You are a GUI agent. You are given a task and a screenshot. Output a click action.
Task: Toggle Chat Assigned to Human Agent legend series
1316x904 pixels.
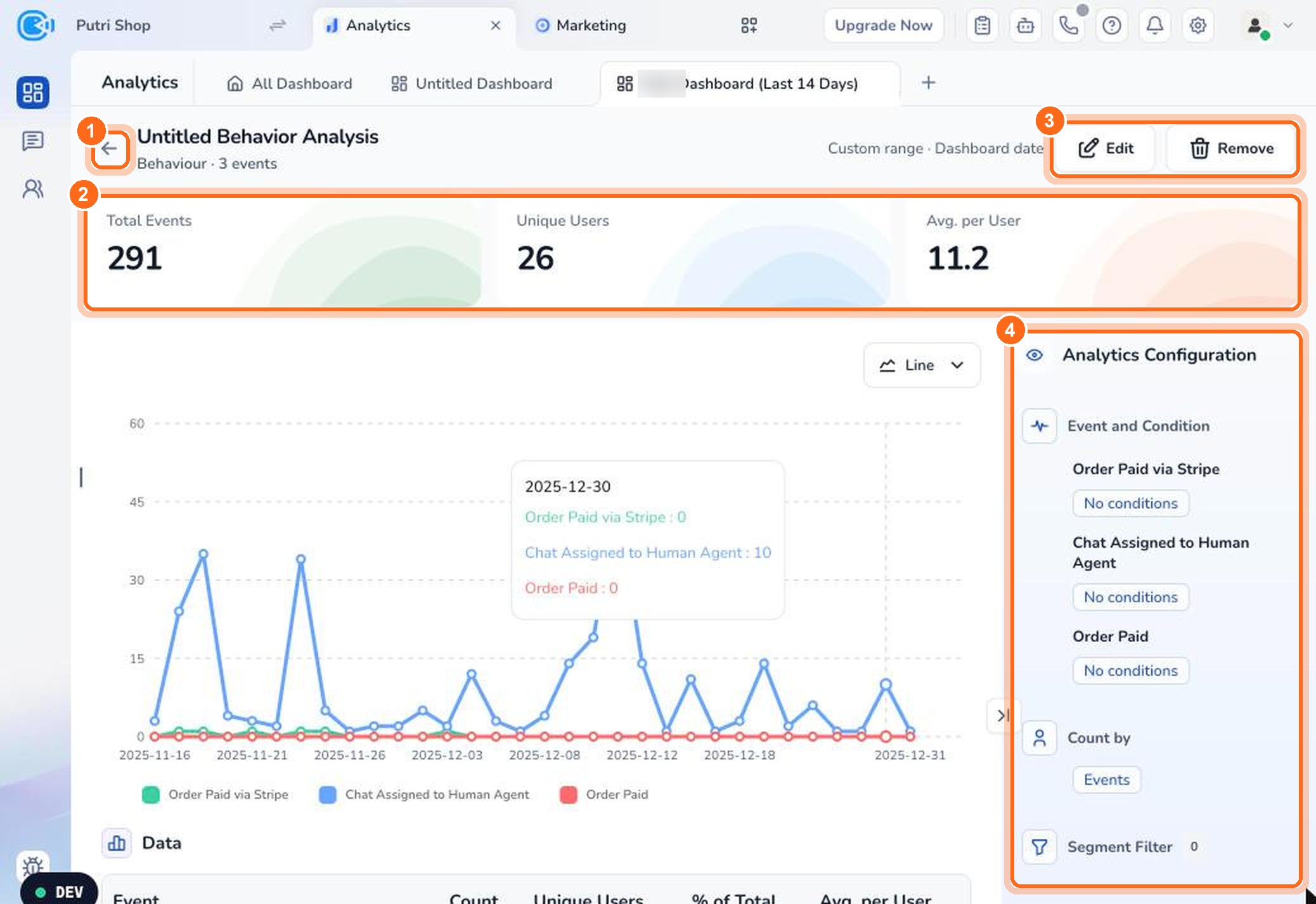coord(424,794)
